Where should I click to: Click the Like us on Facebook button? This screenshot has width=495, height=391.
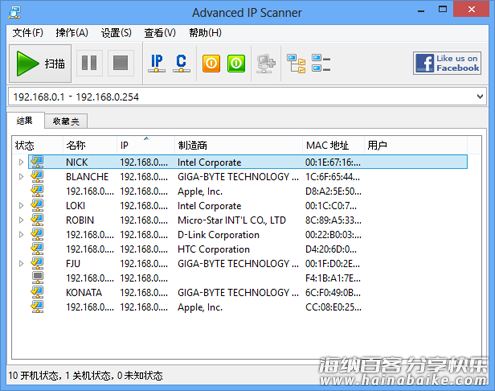pos(447,63)
